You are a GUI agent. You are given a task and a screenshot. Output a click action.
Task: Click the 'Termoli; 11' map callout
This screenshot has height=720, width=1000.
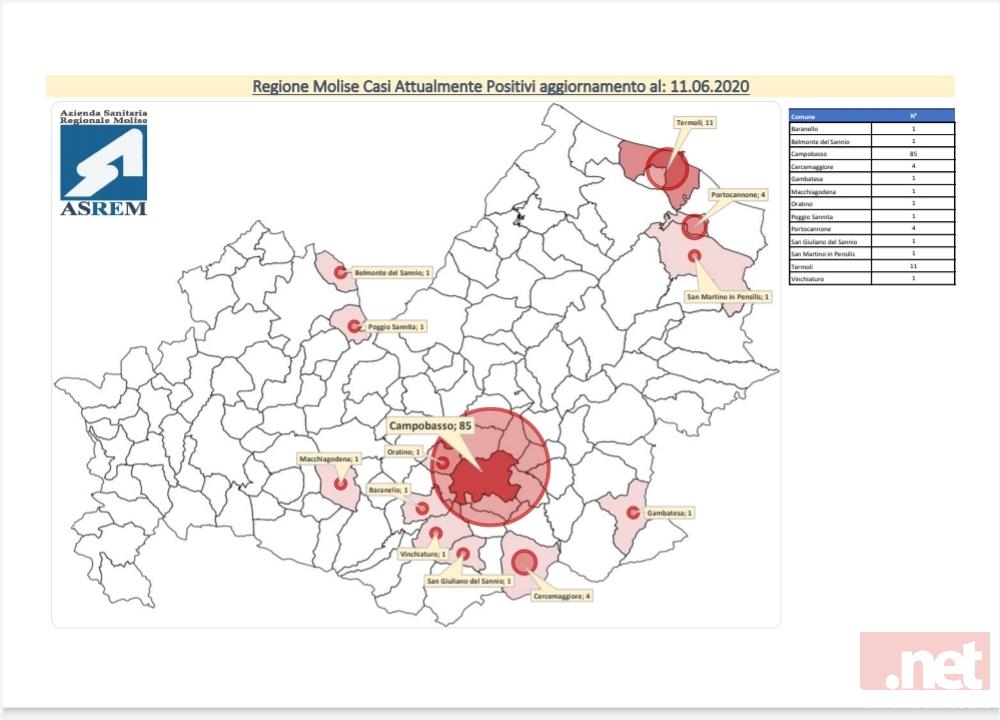[695, 122]
